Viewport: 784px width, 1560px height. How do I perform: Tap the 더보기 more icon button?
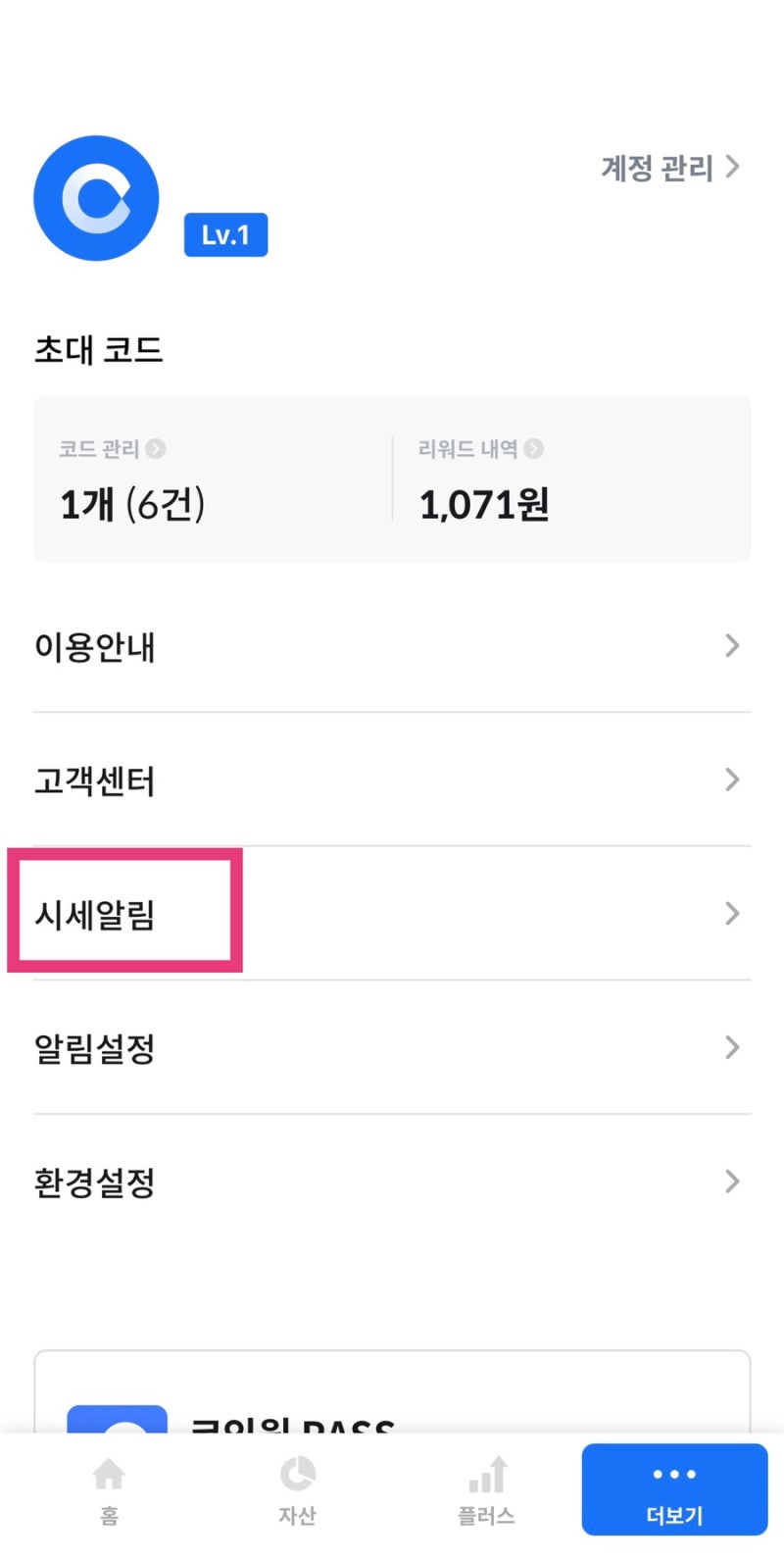[673, 1473]
